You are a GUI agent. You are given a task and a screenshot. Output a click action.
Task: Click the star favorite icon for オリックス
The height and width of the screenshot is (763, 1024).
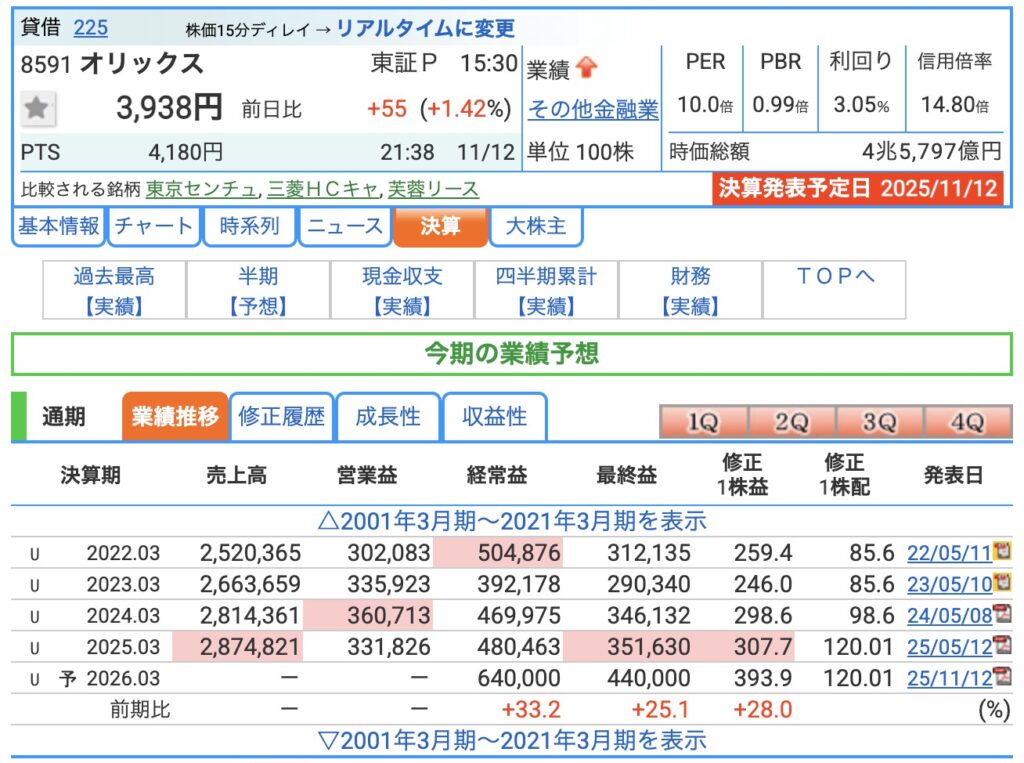[x=38, y=109]
